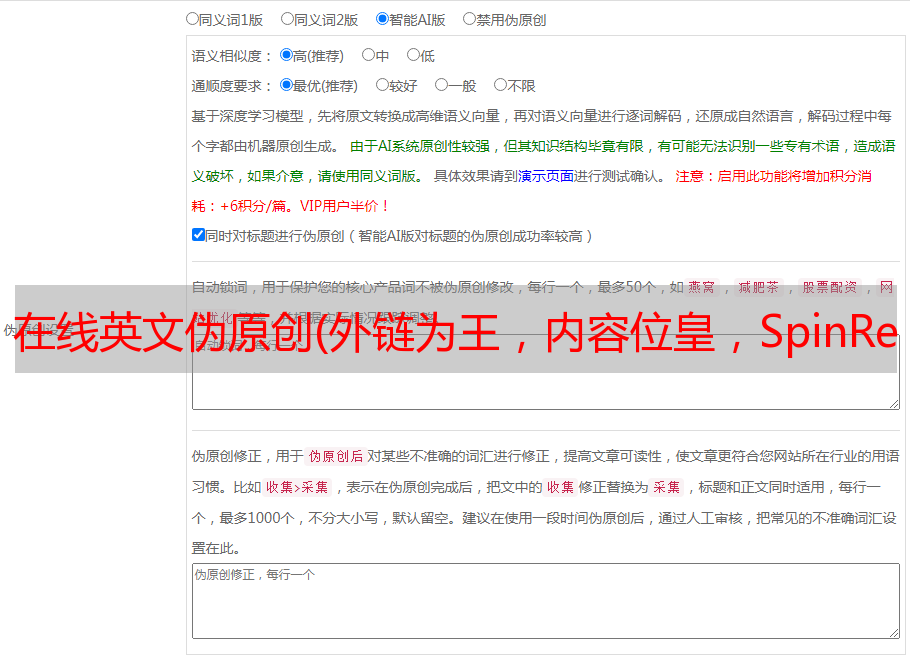This screenshot has width=911, height=658.
Task: Click the 伪原创修正 text area
Action: 546,601
